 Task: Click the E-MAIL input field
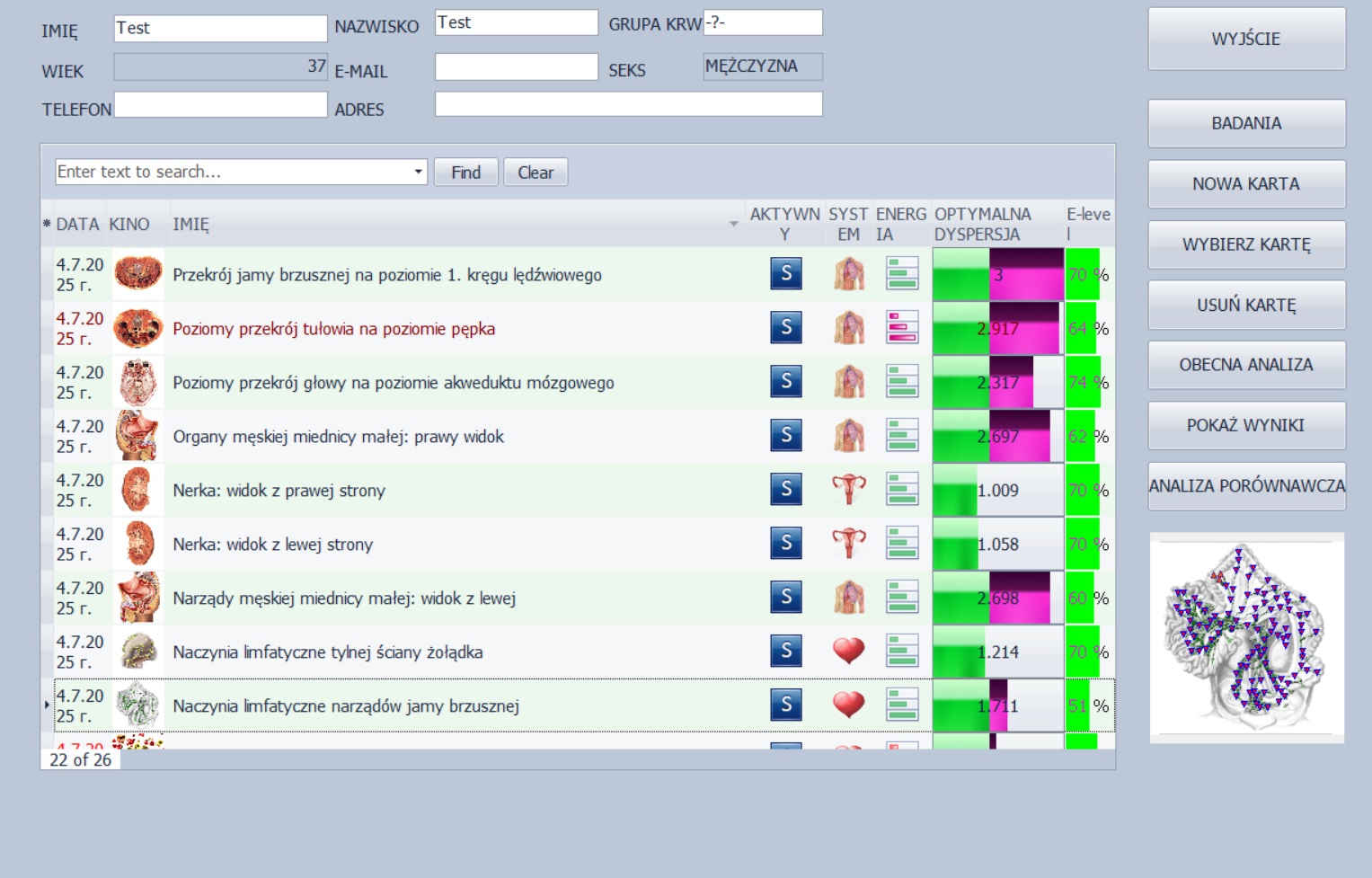[x=516, y=67]
